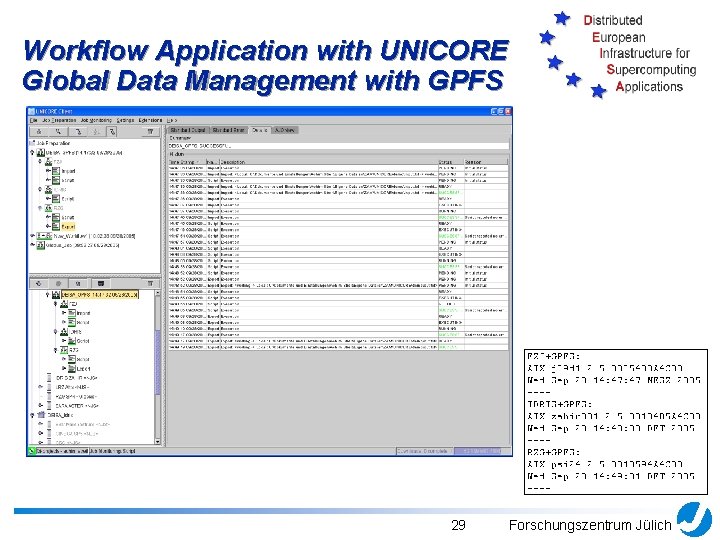Screen dimensions: 720x540
Task: Click the FZJ site icon in preparation tree
Action: coord(49,162)
